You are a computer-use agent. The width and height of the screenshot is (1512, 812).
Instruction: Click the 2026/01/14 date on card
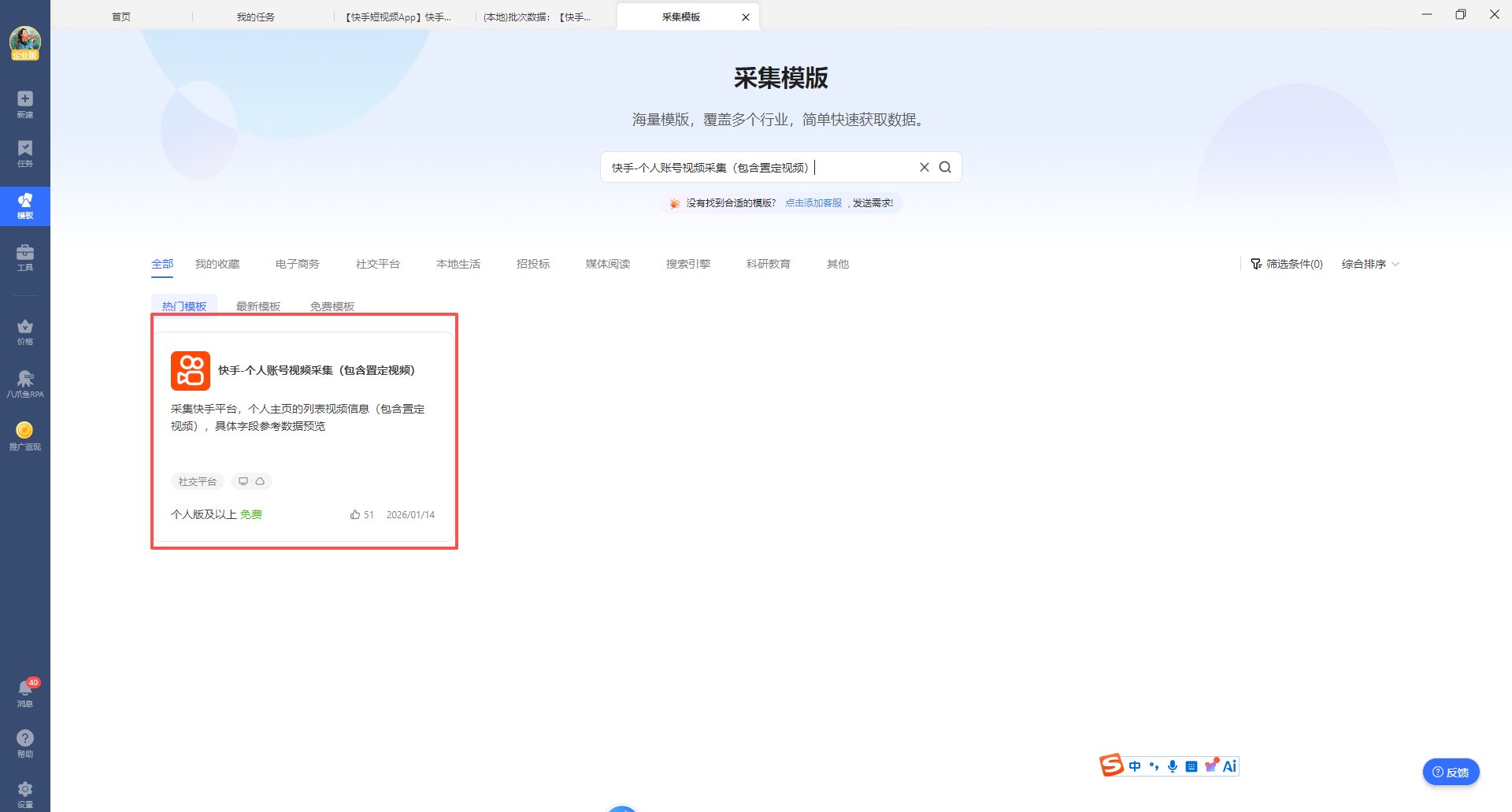(x=410, y=514)
